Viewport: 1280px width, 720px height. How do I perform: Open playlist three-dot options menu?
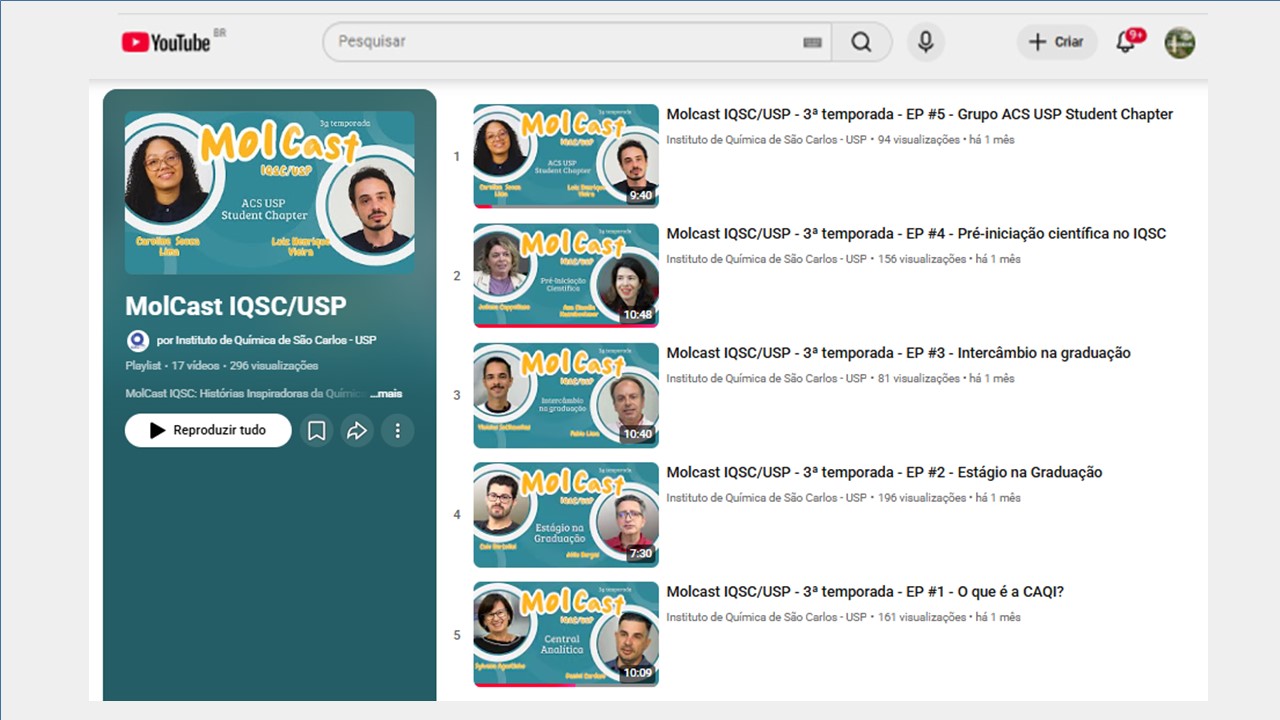tap(397, 431)
